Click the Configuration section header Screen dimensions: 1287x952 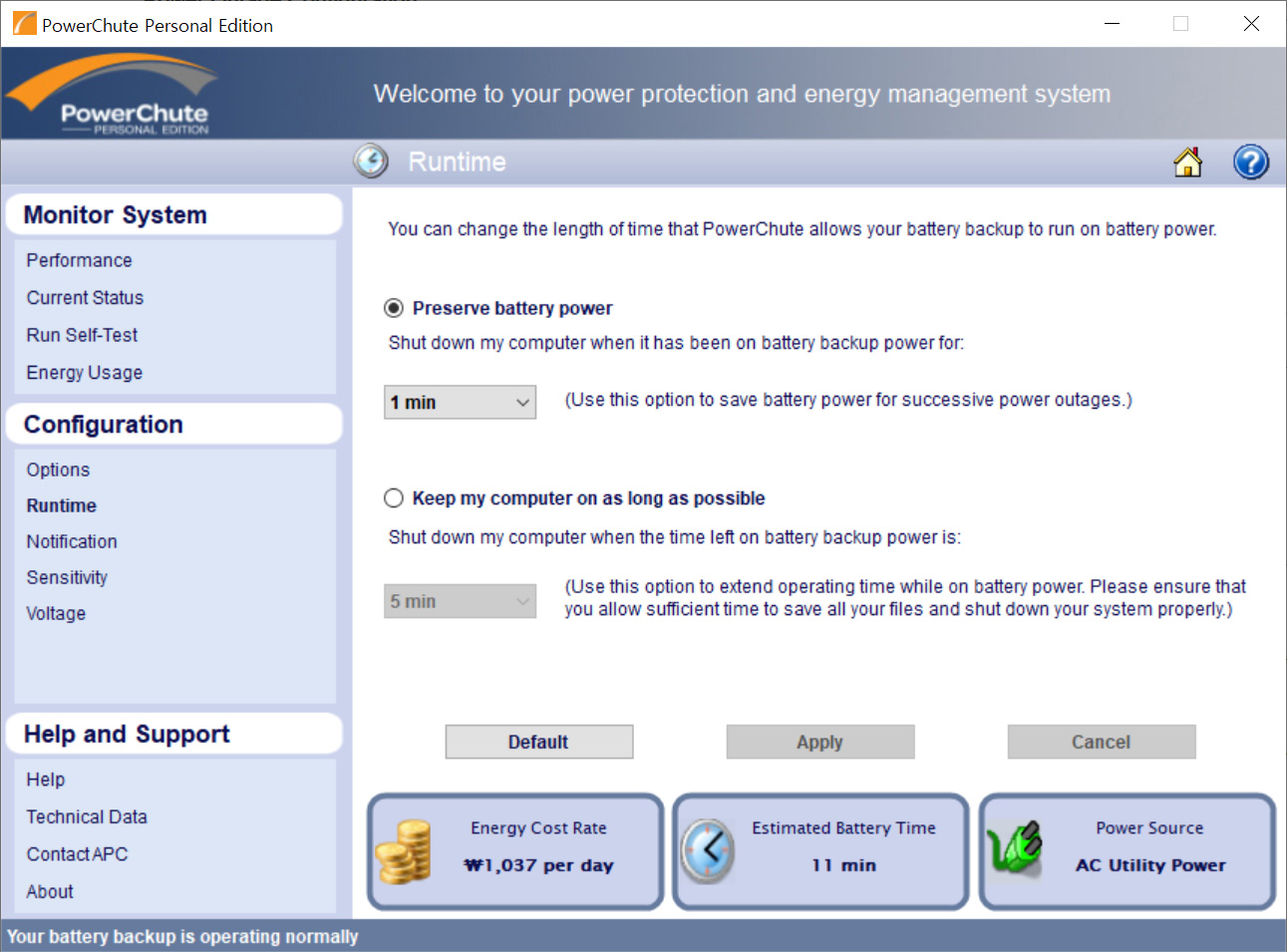pos(174,424)
